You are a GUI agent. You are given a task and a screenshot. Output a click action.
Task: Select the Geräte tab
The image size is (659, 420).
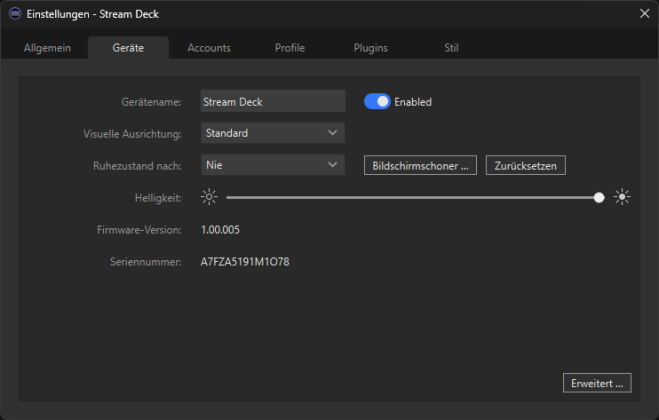(x=128, y=48)
